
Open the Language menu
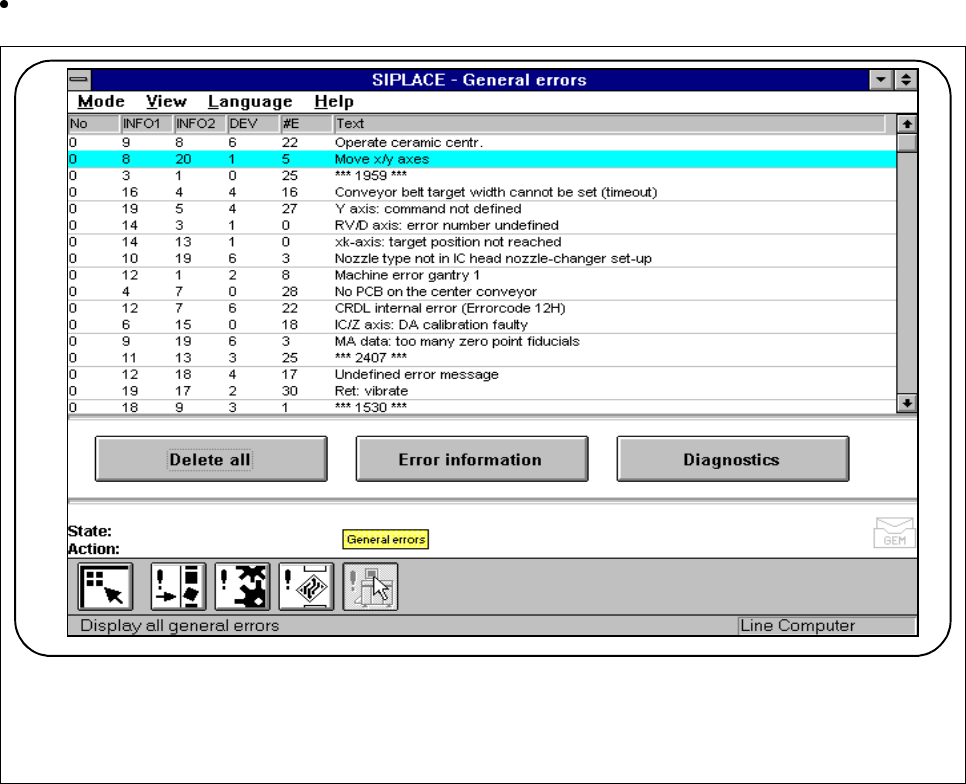(250, 102)
